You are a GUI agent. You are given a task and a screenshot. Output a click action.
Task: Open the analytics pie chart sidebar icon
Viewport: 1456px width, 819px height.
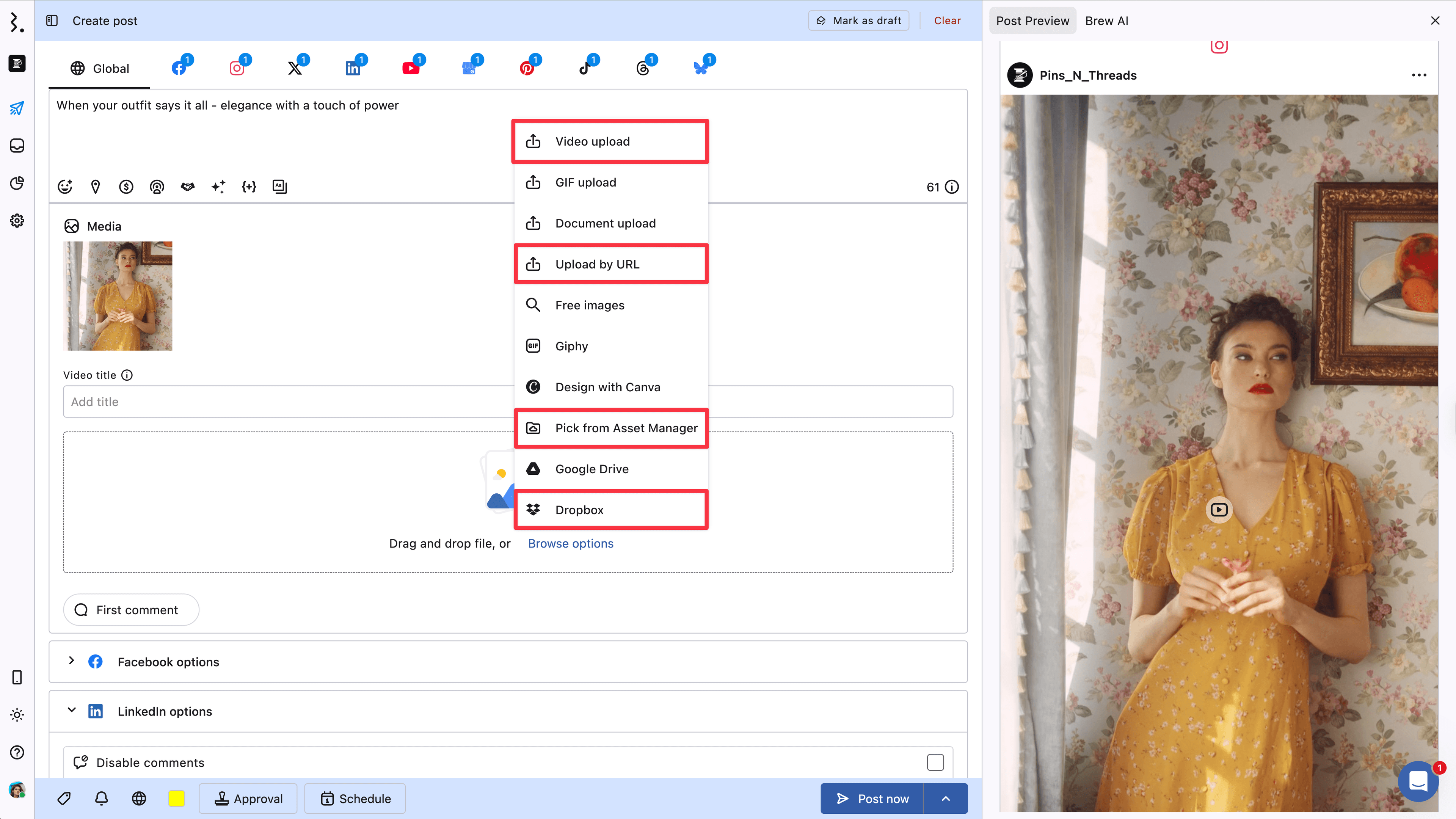[17, 183]
